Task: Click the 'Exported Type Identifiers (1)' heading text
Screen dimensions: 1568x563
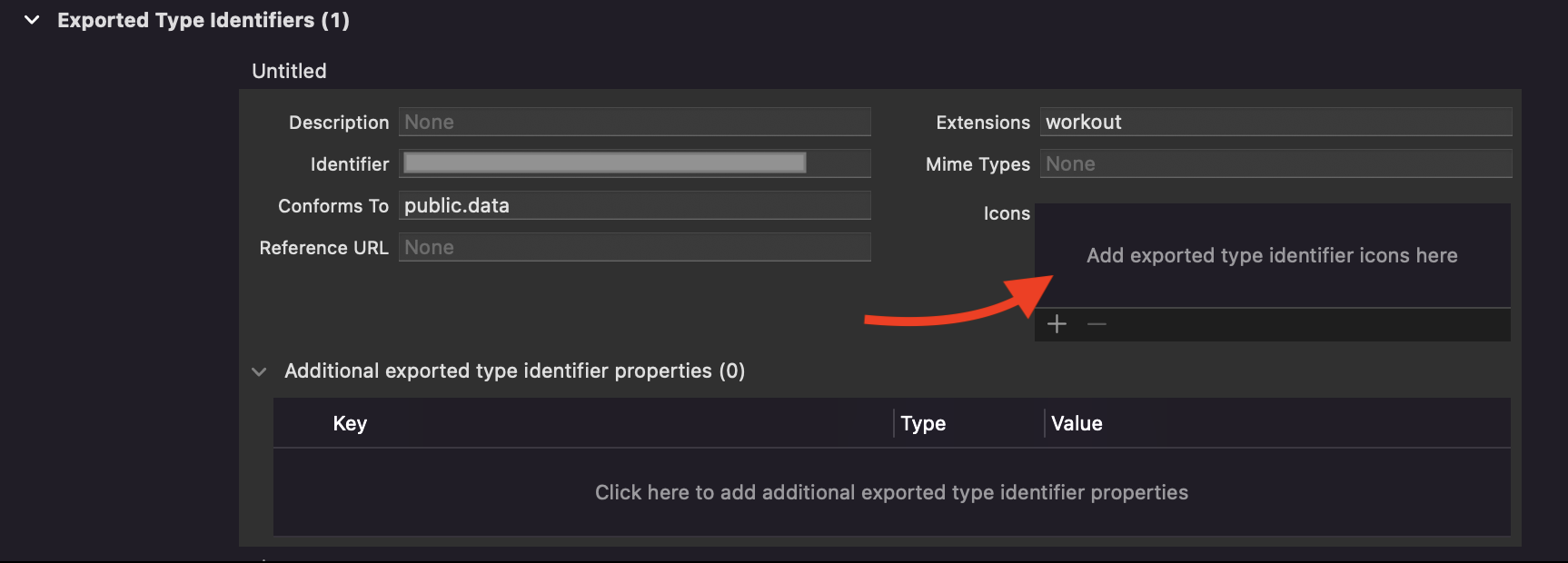Action: [x=203, y=20]
